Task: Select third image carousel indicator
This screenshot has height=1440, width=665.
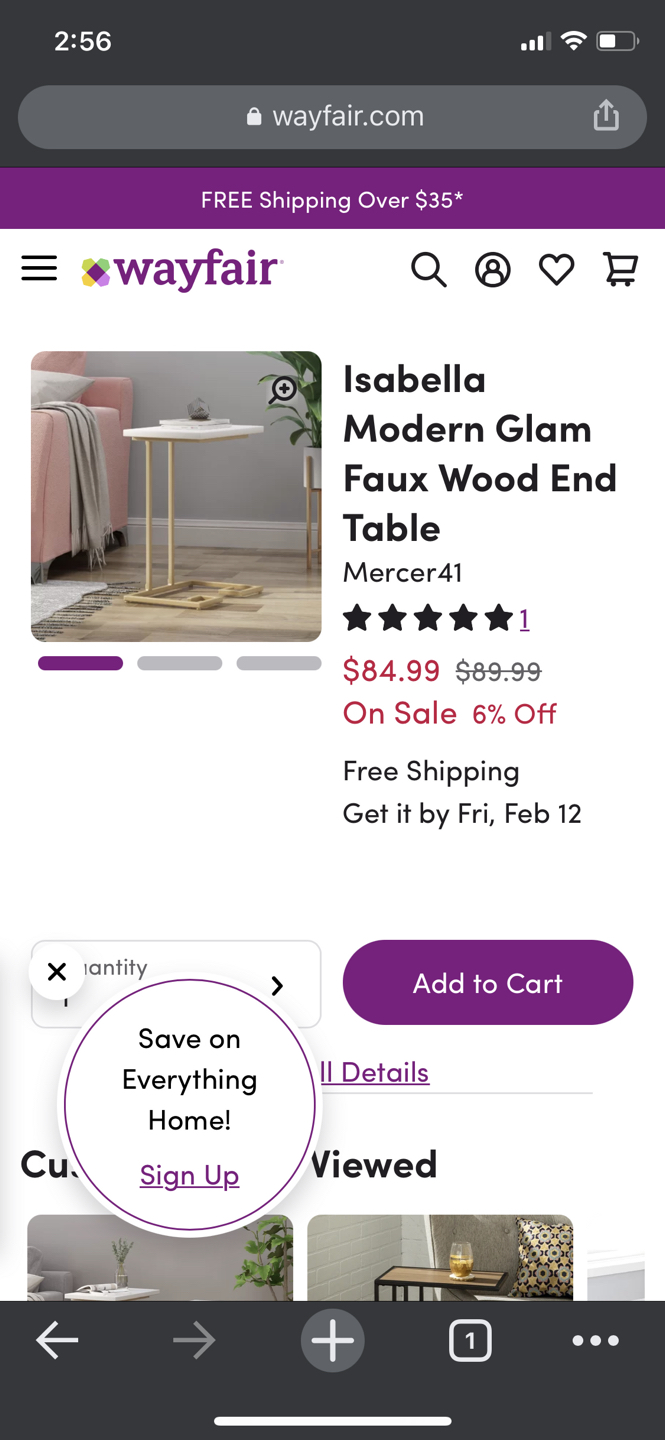Action: [x=279, y=663]
